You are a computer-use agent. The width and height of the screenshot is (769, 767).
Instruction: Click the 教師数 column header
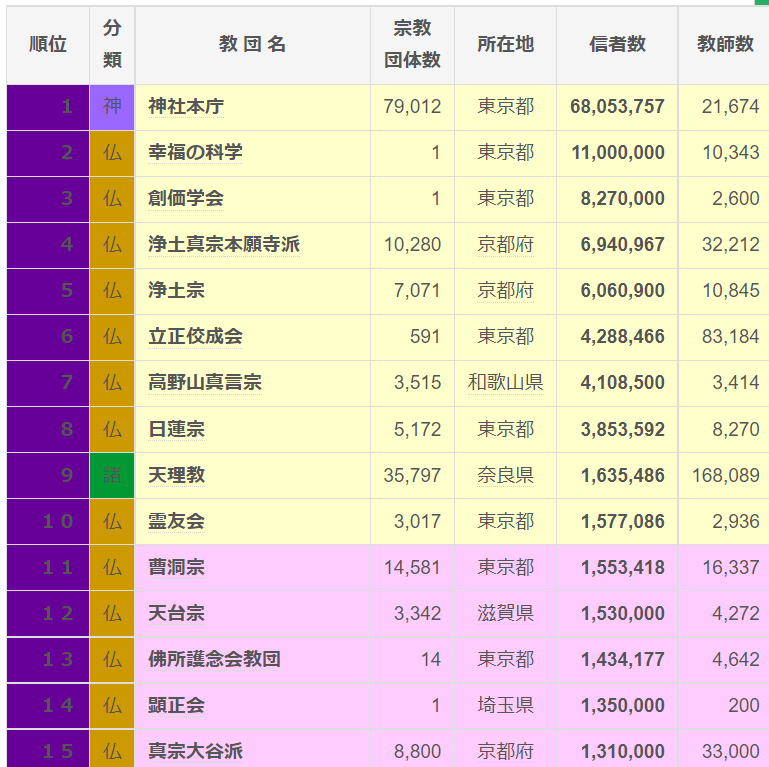tap(725, 45)
